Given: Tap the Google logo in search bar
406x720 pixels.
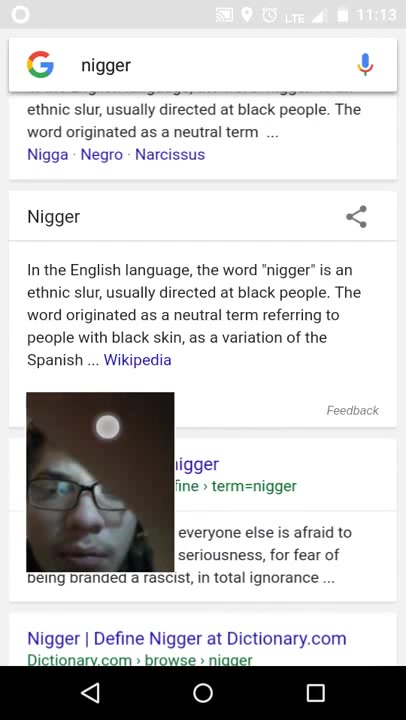Looking at the screenshot, I should (40, 64).
